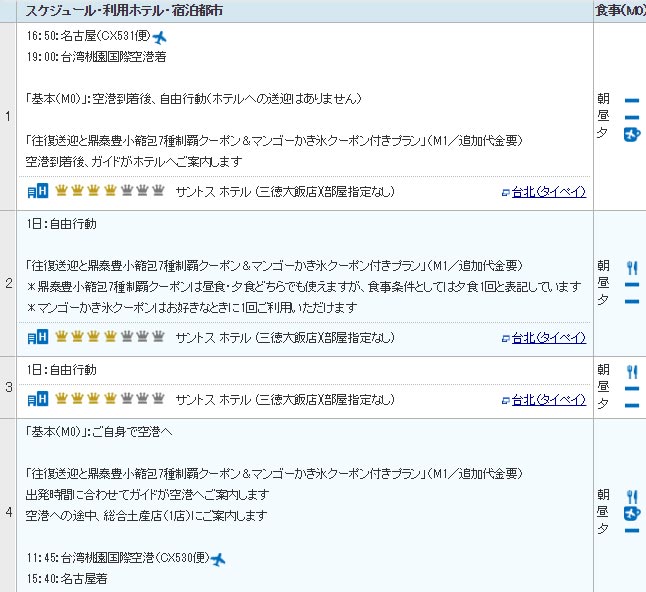Click the fork-and-knife breakfast icon for day 2

pyautogui.click(x=632, y=268)
